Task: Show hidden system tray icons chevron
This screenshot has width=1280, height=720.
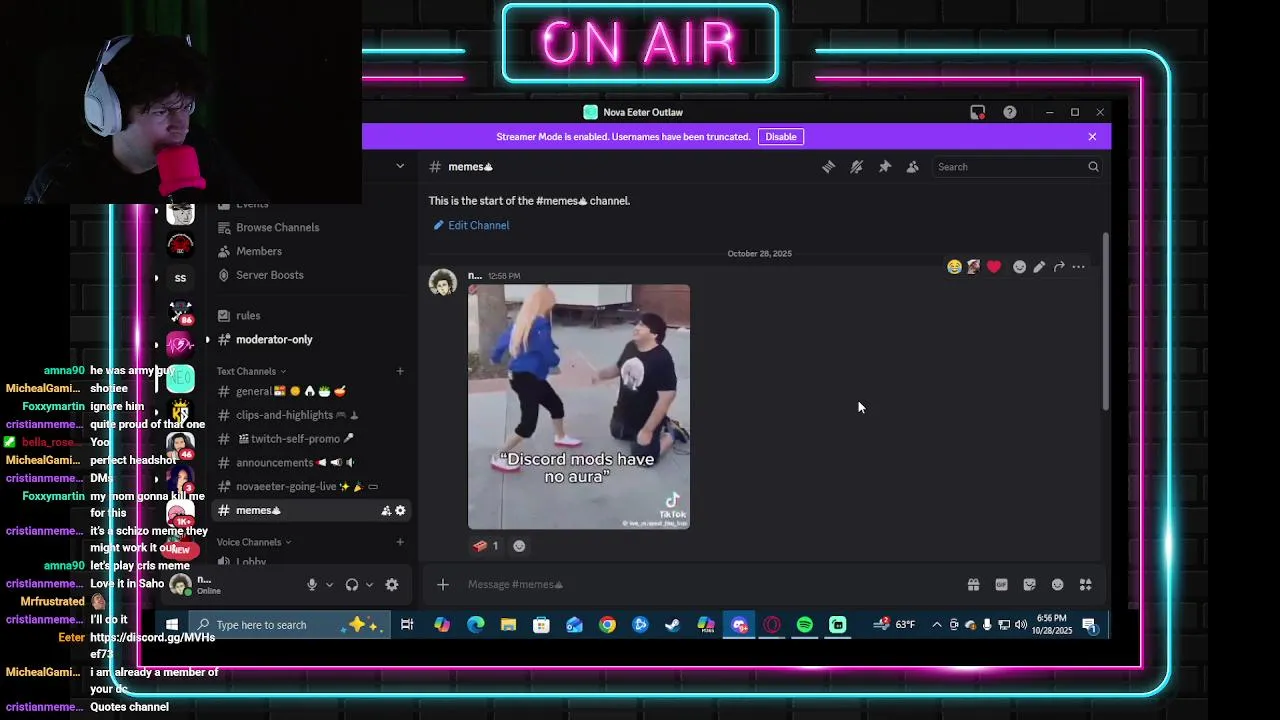Action: click(x=936, y=625)
